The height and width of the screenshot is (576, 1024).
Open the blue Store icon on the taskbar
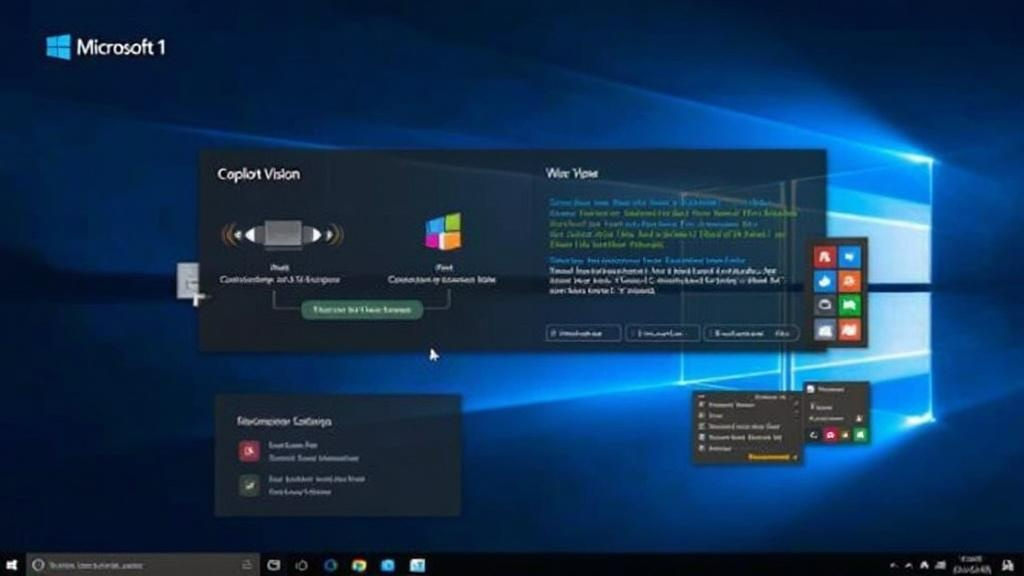point(388,565)
